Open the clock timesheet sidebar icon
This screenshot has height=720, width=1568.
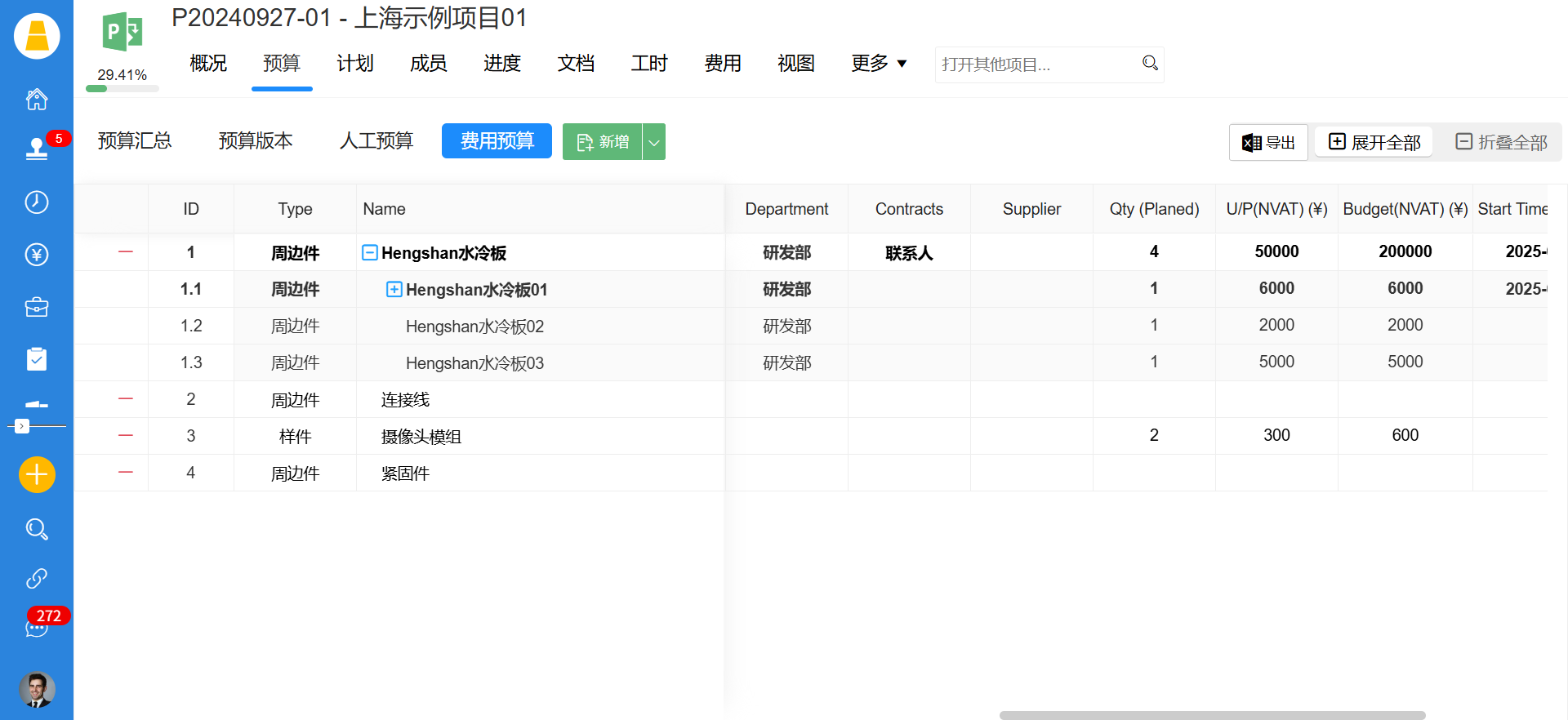coord(37,202)
